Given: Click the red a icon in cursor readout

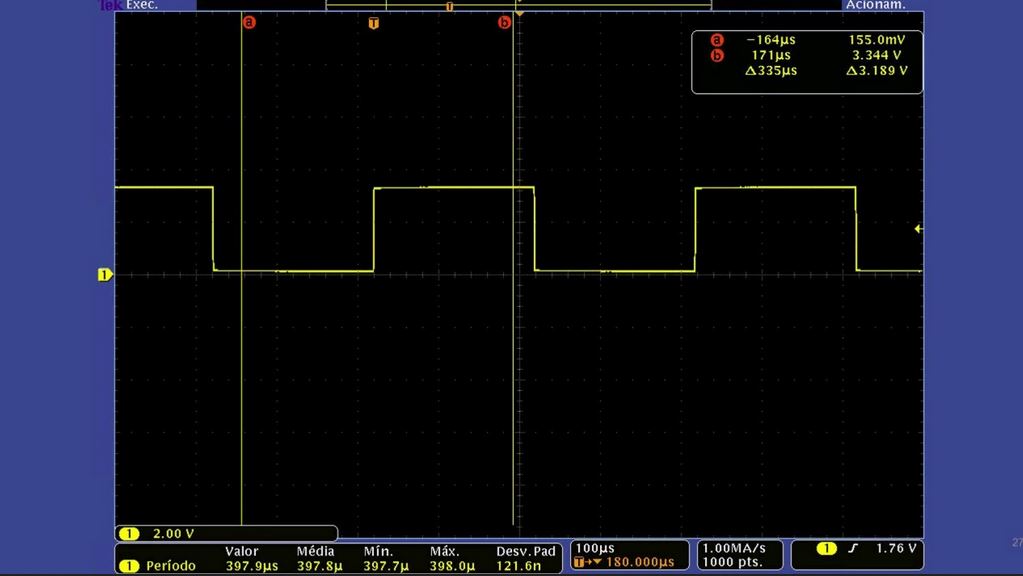Looking at the screenshot, I should click(x=717, y=40).
